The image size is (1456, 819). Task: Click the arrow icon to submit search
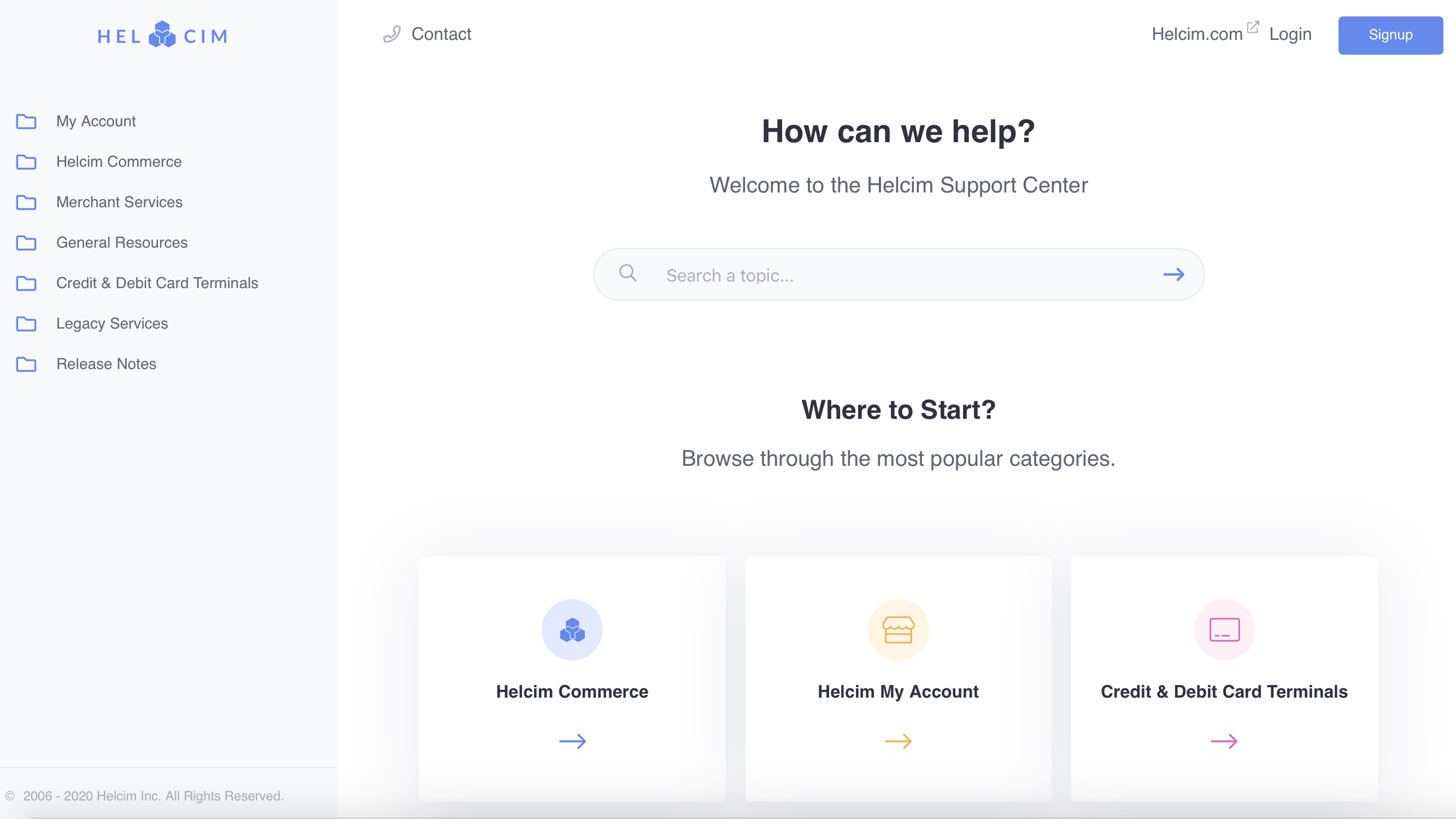(x=1173, y=274)
